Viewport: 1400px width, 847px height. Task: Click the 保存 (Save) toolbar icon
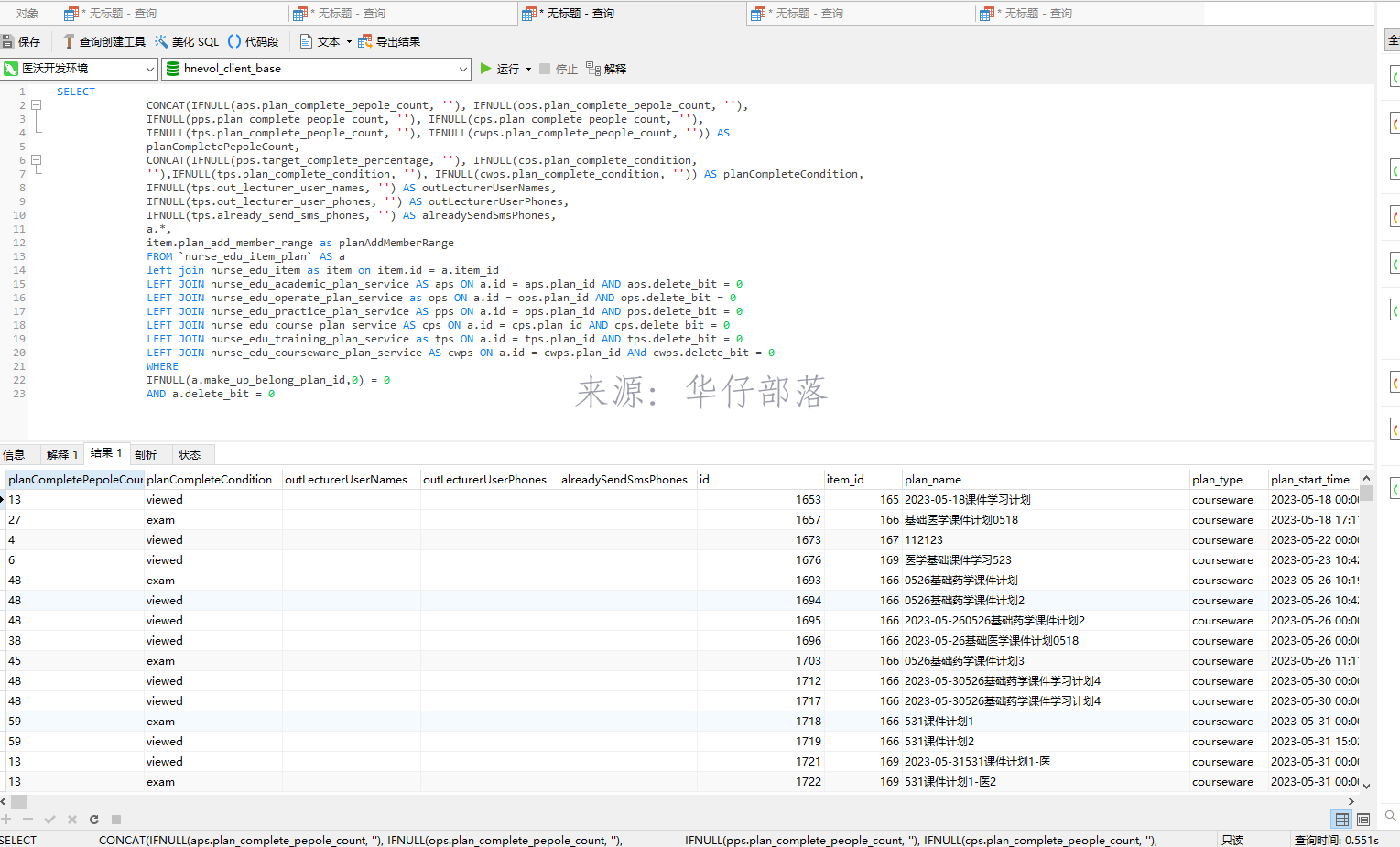click(x=21, y=41)
